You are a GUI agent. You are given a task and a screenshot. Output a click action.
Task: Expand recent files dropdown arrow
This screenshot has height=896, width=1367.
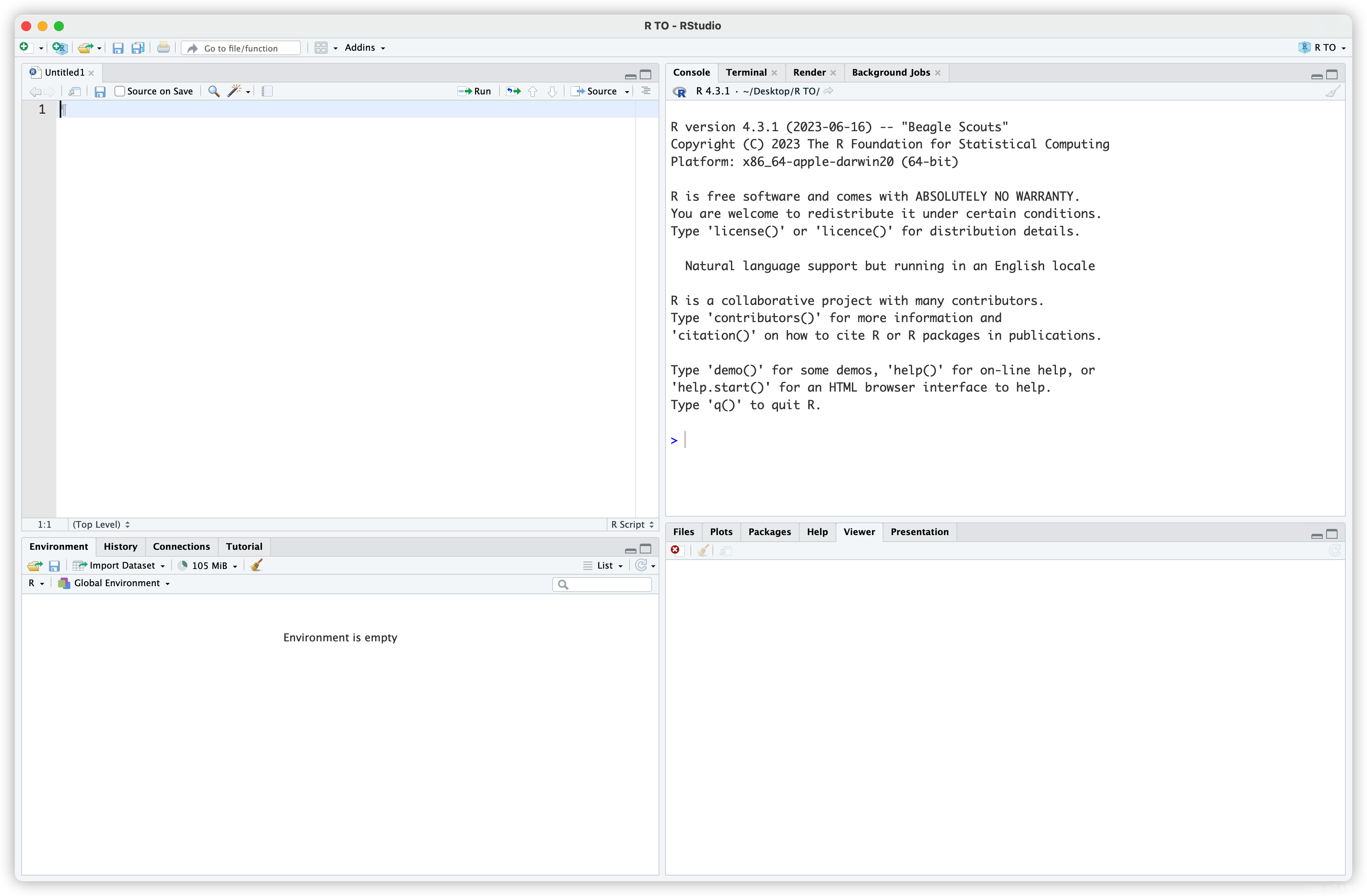[99, 48]
